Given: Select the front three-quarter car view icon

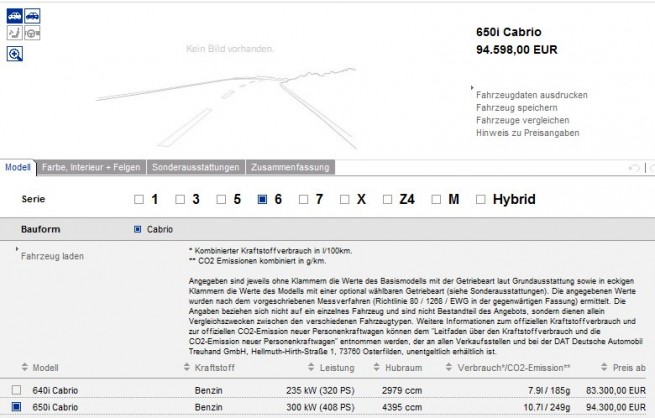Looking at the screenshot, I should [x=15, y=16].
